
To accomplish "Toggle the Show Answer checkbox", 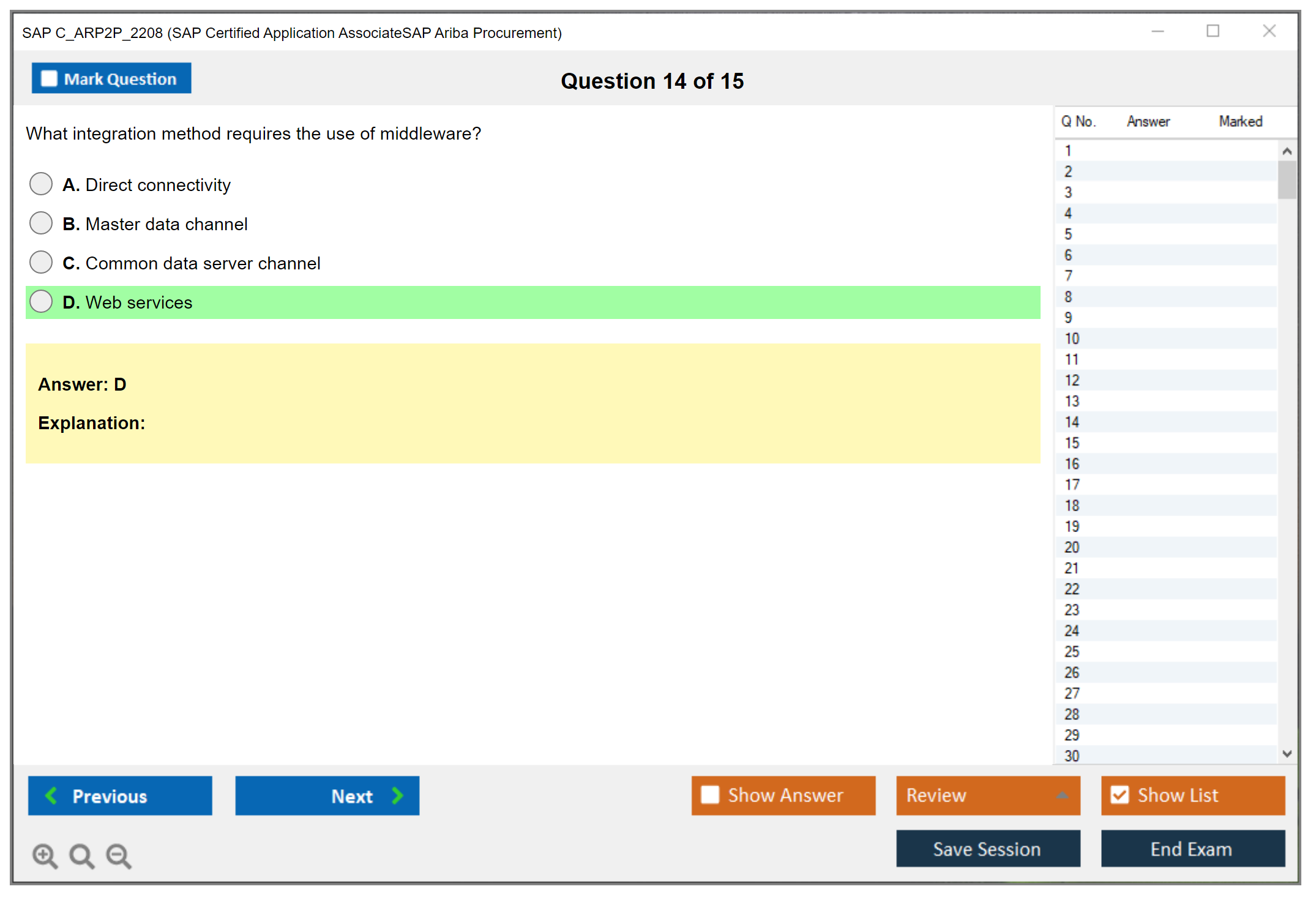I will click(x=710, y=795).
